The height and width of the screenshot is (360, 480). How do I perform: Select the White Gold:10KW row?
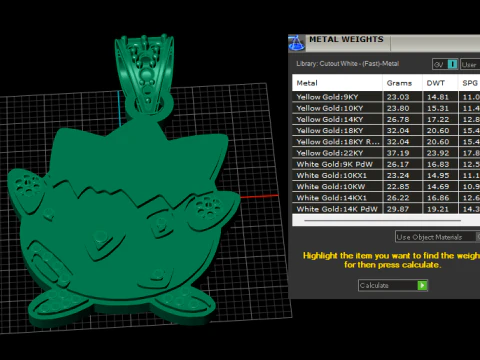pyautogui.click(x=386, y=187)
